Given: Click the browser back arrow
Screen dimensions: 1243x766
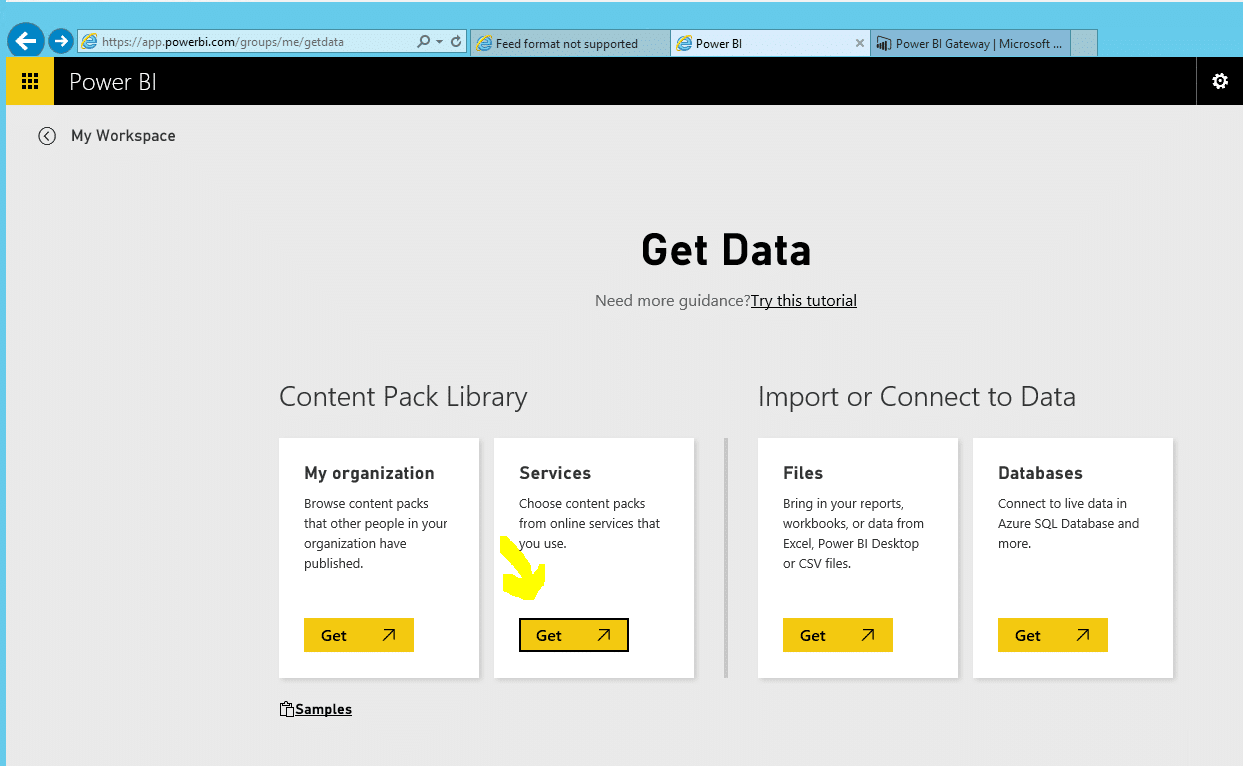Looking at the screenshot, I should pos(25,41).
